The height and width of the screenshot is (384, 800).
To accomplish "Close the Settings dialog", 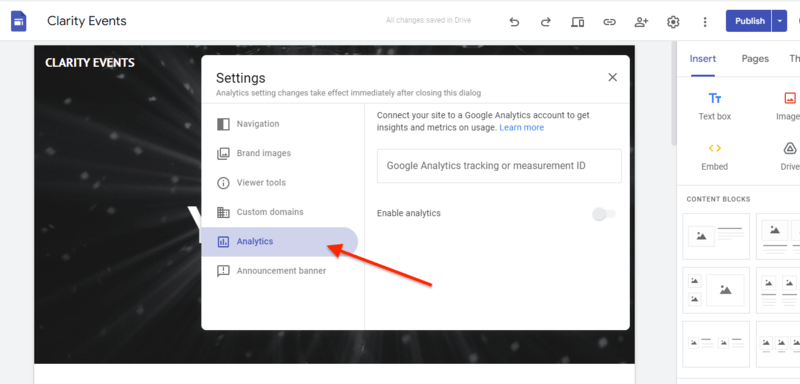I will pos(613,77).
